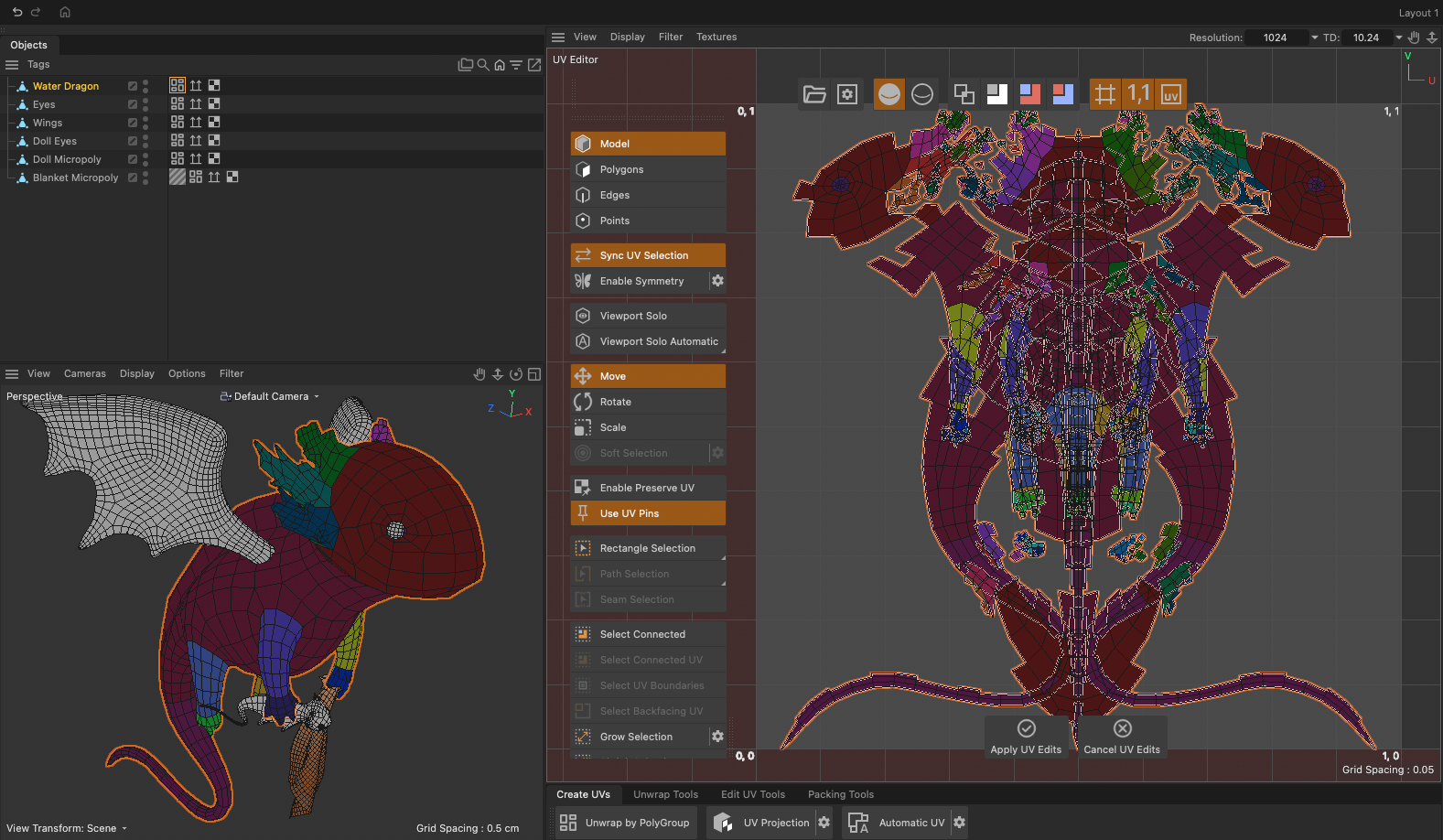
Task: Toggle the 1,1 coordinate labels icon
Action: click(x=1138, y=94)
